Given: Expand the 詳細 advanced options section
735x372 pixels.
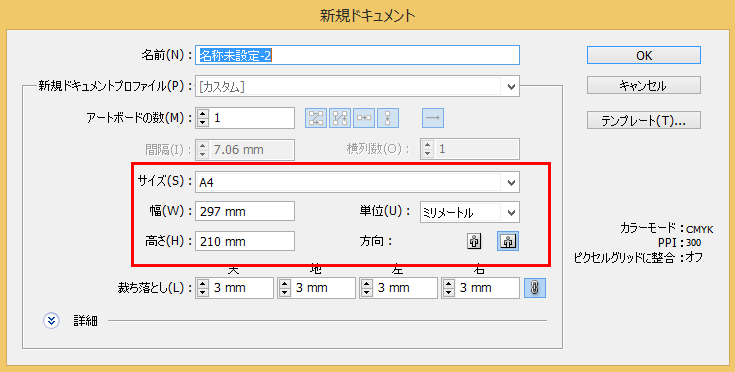Looking at the screenshot, I should (x=52, y=321).
